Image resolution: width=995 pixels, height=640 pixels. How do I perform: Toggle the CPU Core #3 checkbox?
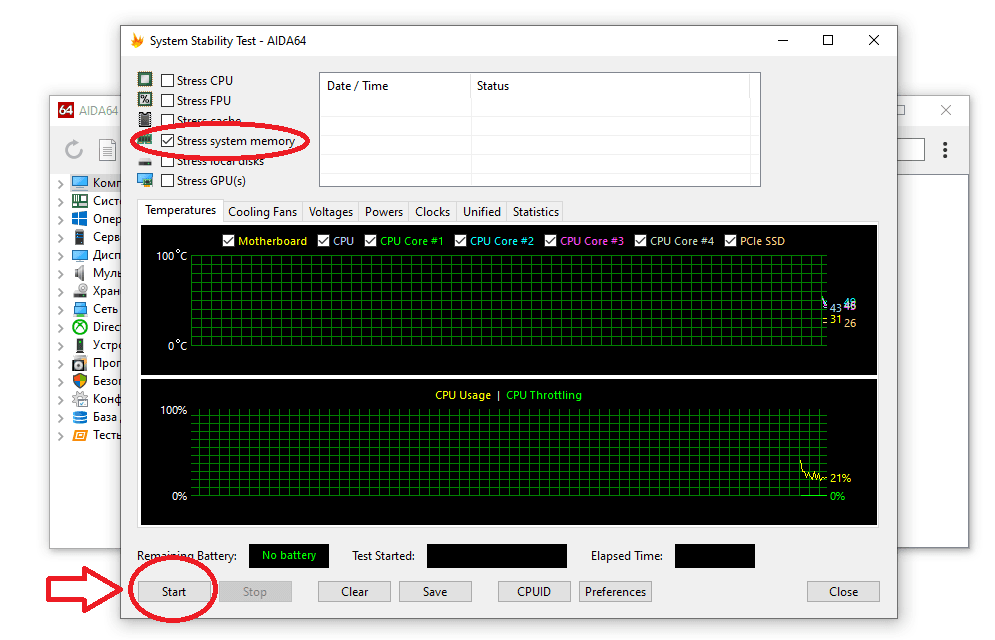point(551,241)
